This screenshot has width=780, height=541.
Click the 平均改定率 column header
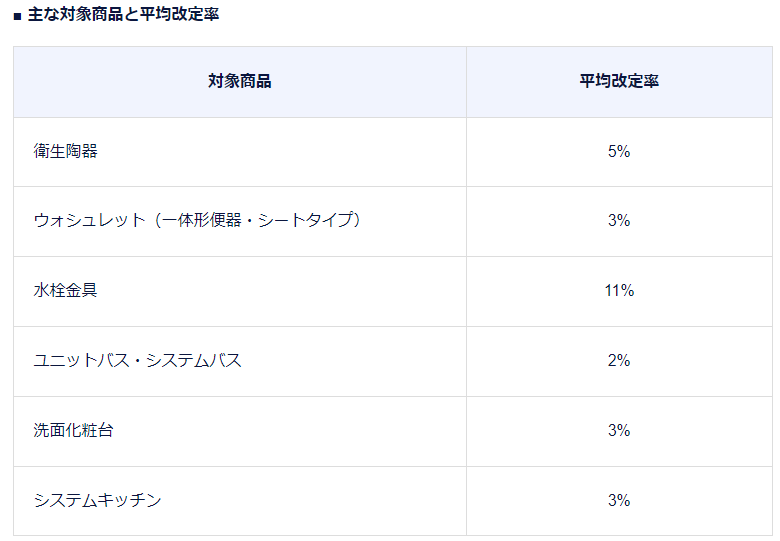[x=619, y=82]
